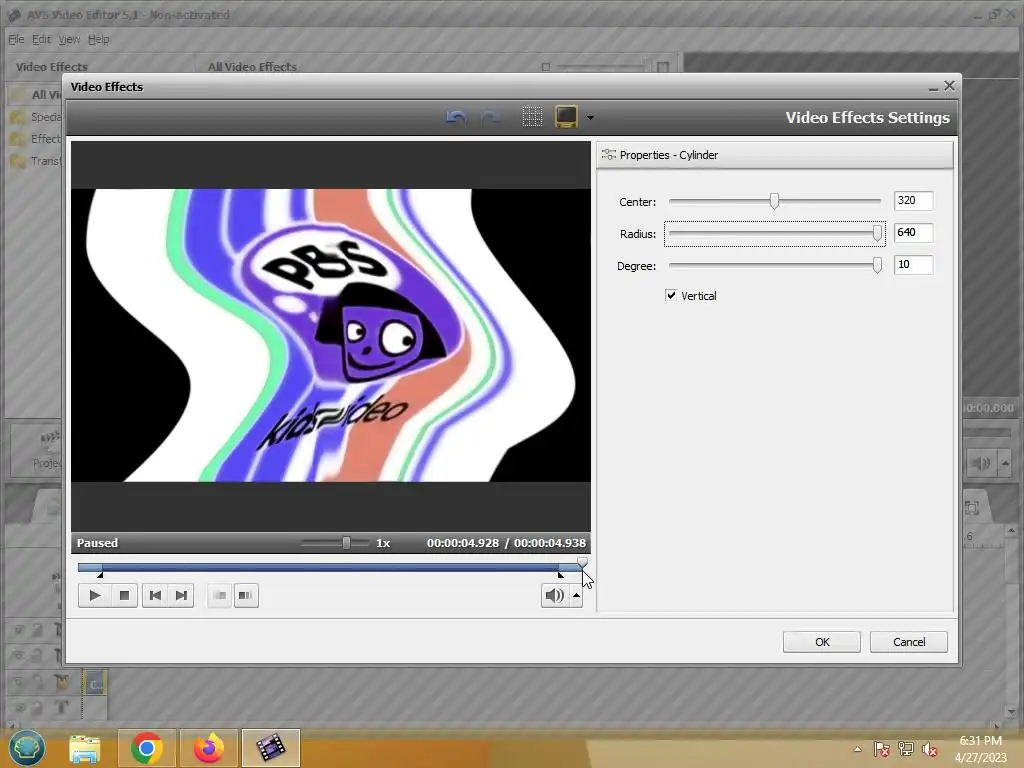Open File Explorer from taskbar

tap(85, 748)
